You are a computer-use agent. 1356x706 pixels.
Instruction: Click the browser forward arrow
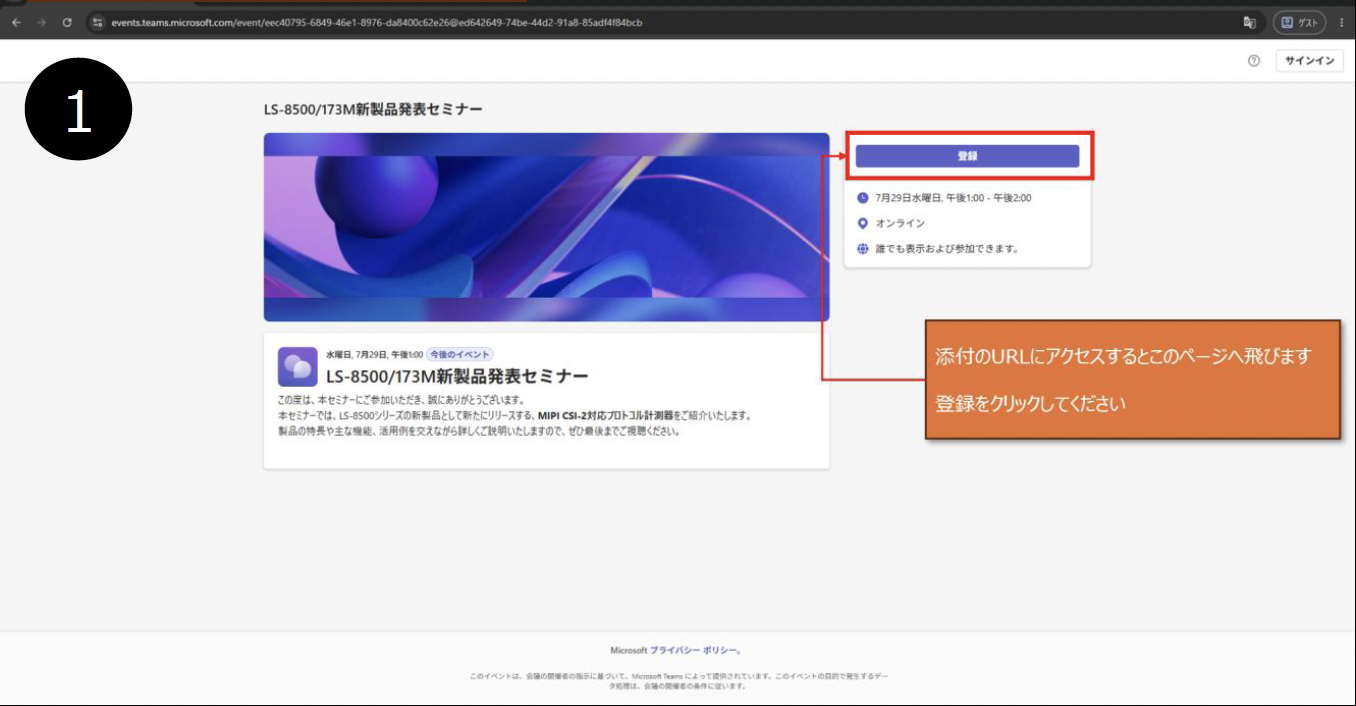point(41,22)
